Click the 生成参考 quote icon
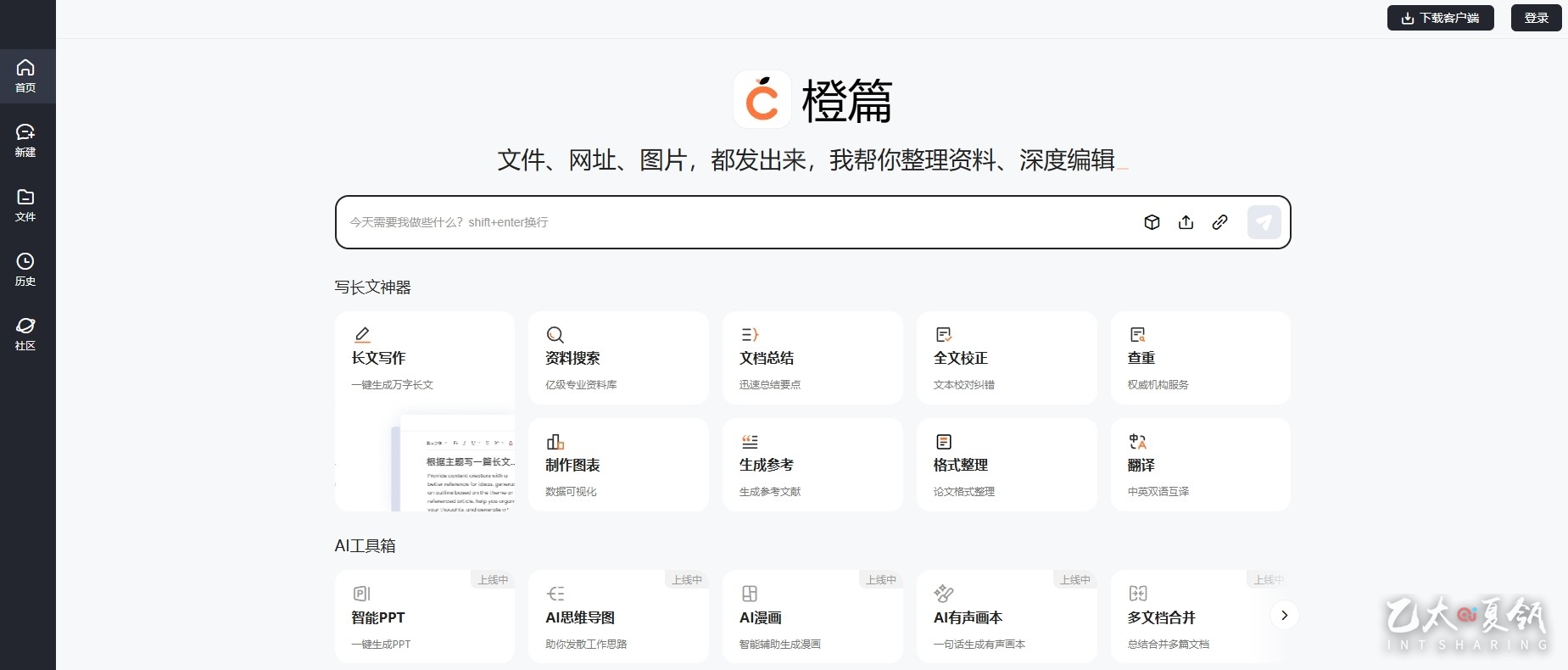The image size is (1568, 670). [750, 441]
